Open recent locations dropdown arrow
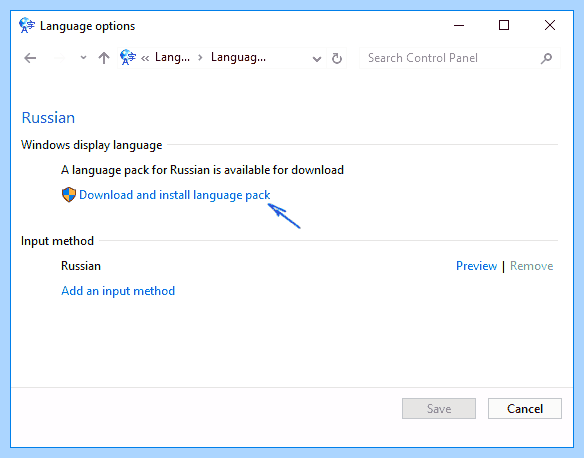This screenshot has width=584, height=458. click(x=83, y=58)
